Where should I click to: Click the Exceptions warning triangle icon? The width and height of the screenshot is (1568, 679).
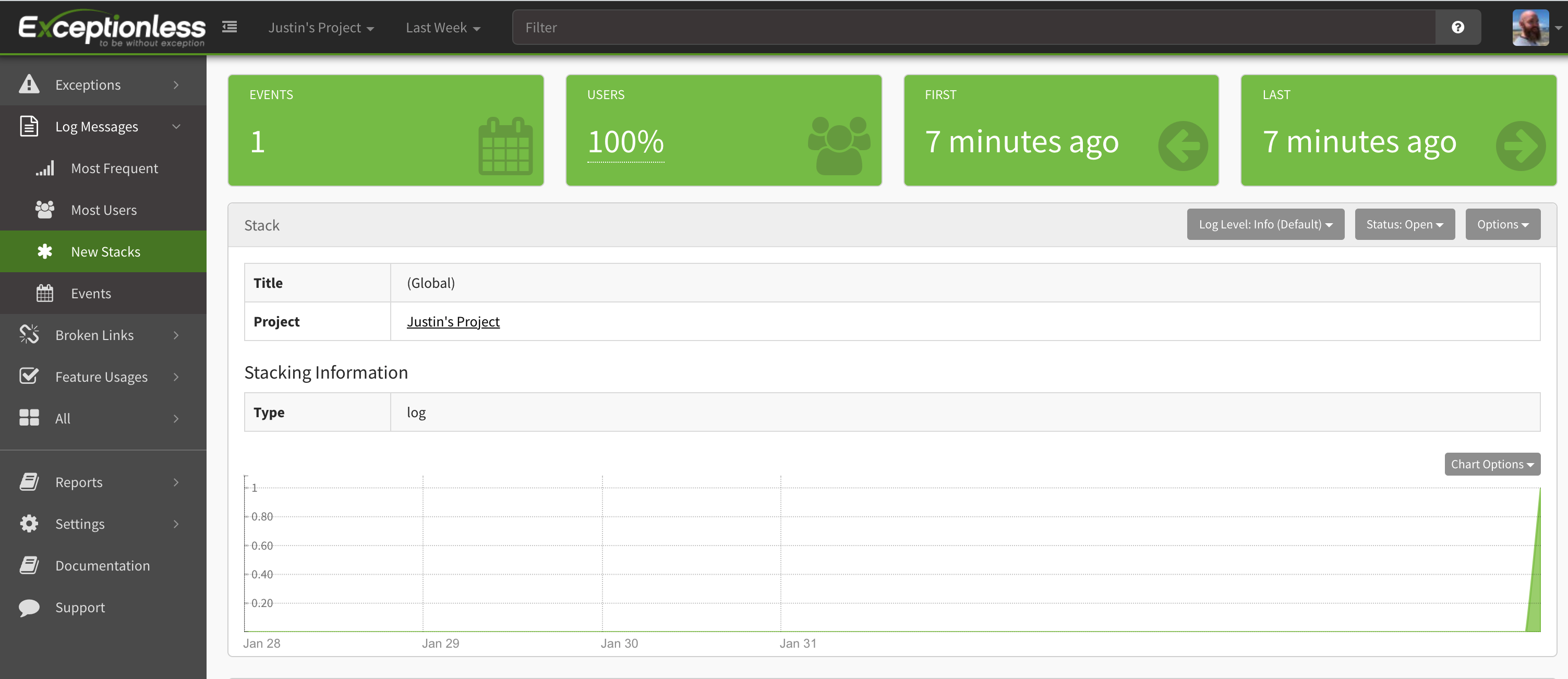pos(29,84)
